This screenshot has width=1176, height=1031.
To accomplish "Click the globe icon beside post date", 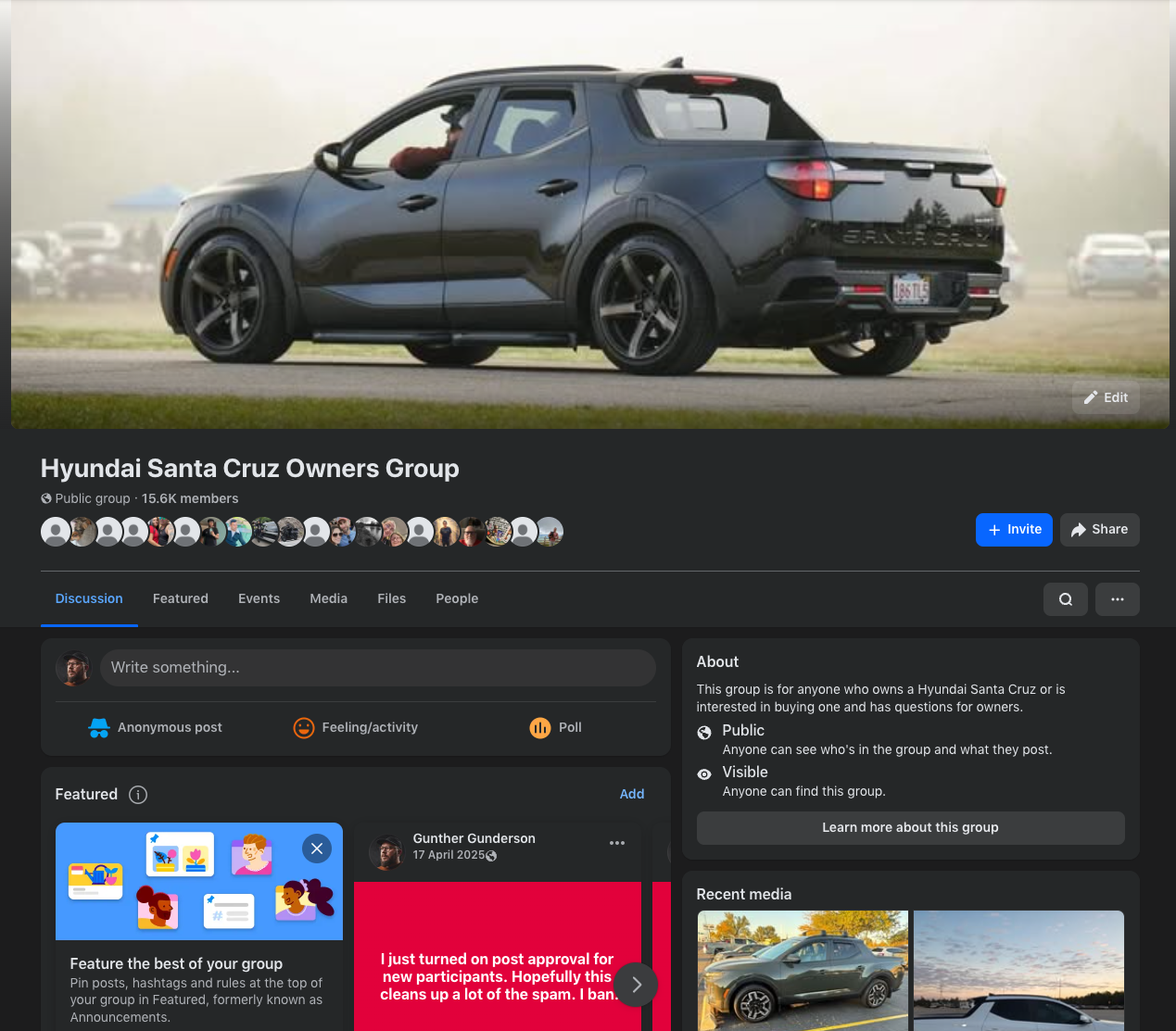I will [491, 856].
